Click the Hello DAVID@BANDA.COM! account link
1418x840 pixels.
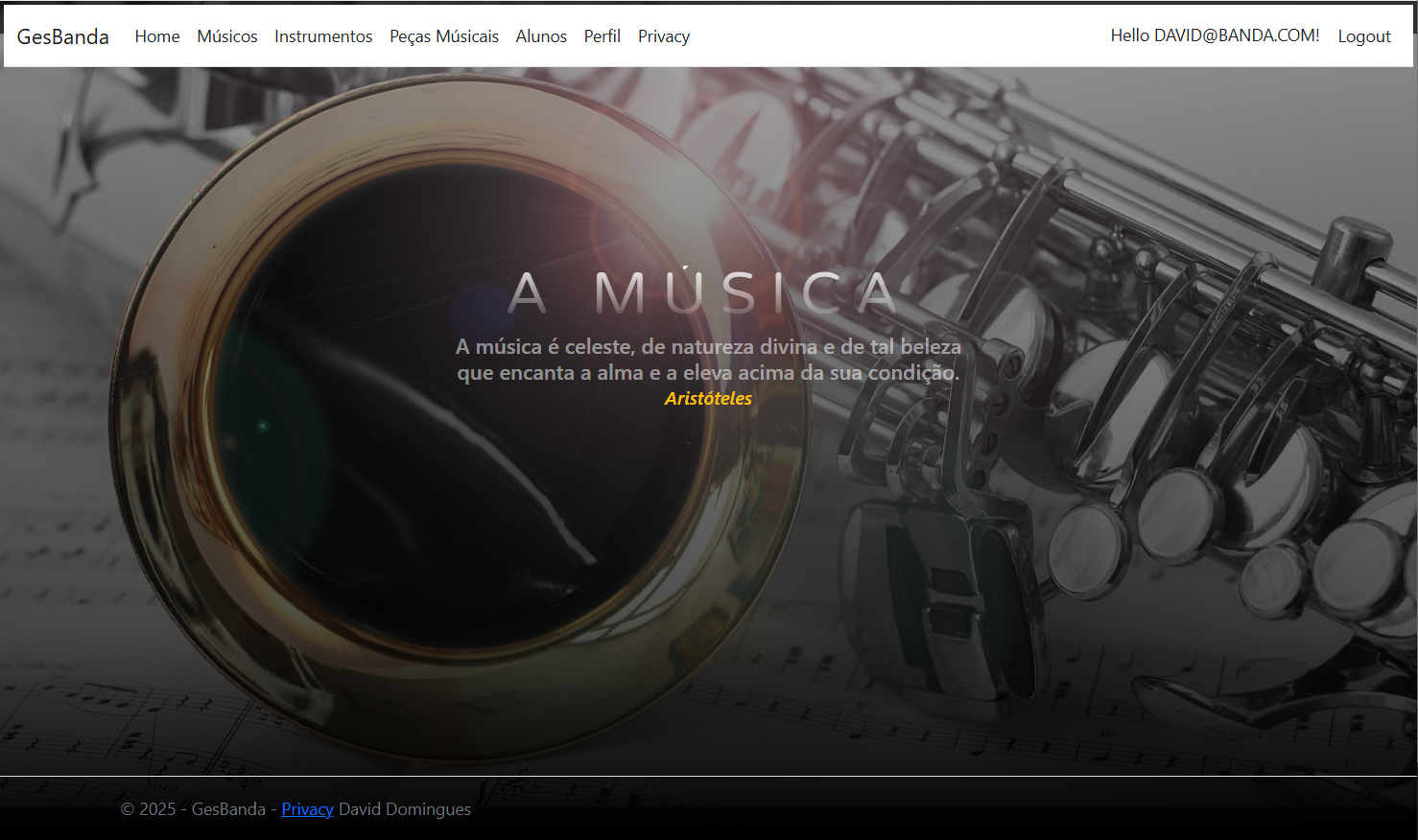coord(1215,35)
